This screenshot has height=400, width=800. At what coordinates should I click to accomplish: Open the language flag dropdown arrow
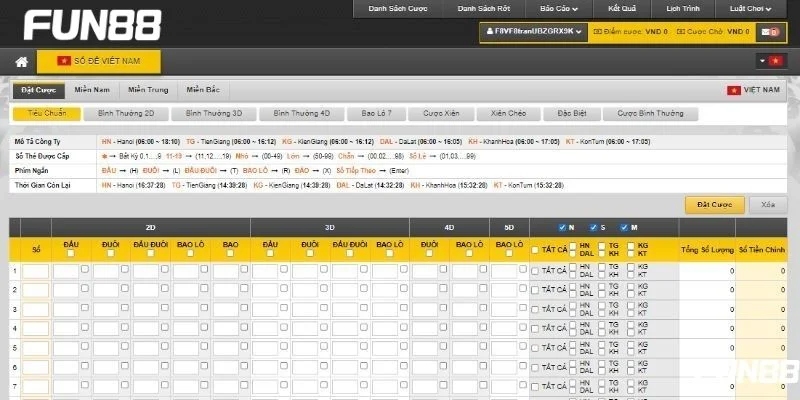(x=763, y=61)
